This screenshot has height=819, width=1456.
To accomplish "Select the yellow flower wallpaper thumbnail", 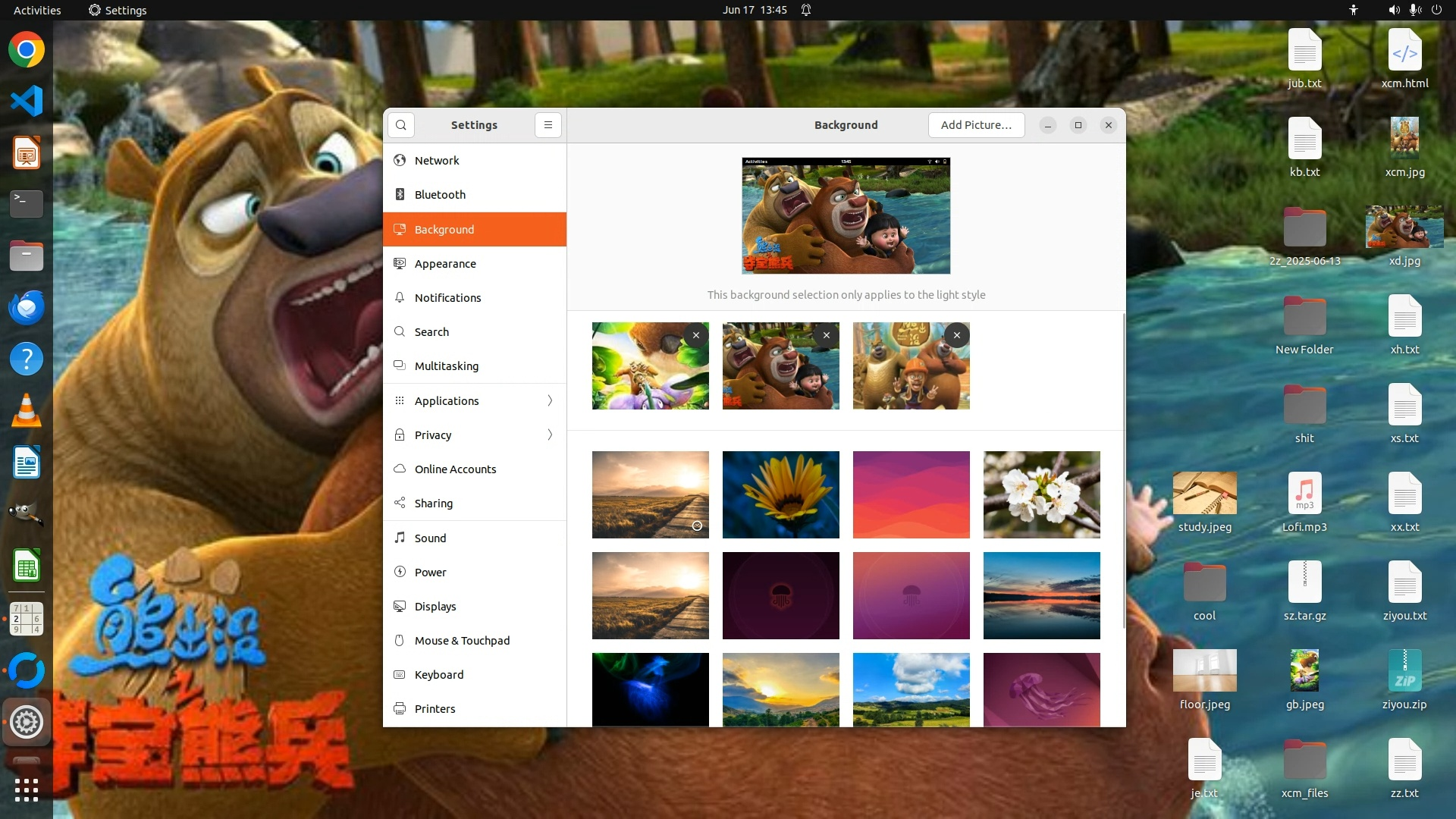I will 780,494.
